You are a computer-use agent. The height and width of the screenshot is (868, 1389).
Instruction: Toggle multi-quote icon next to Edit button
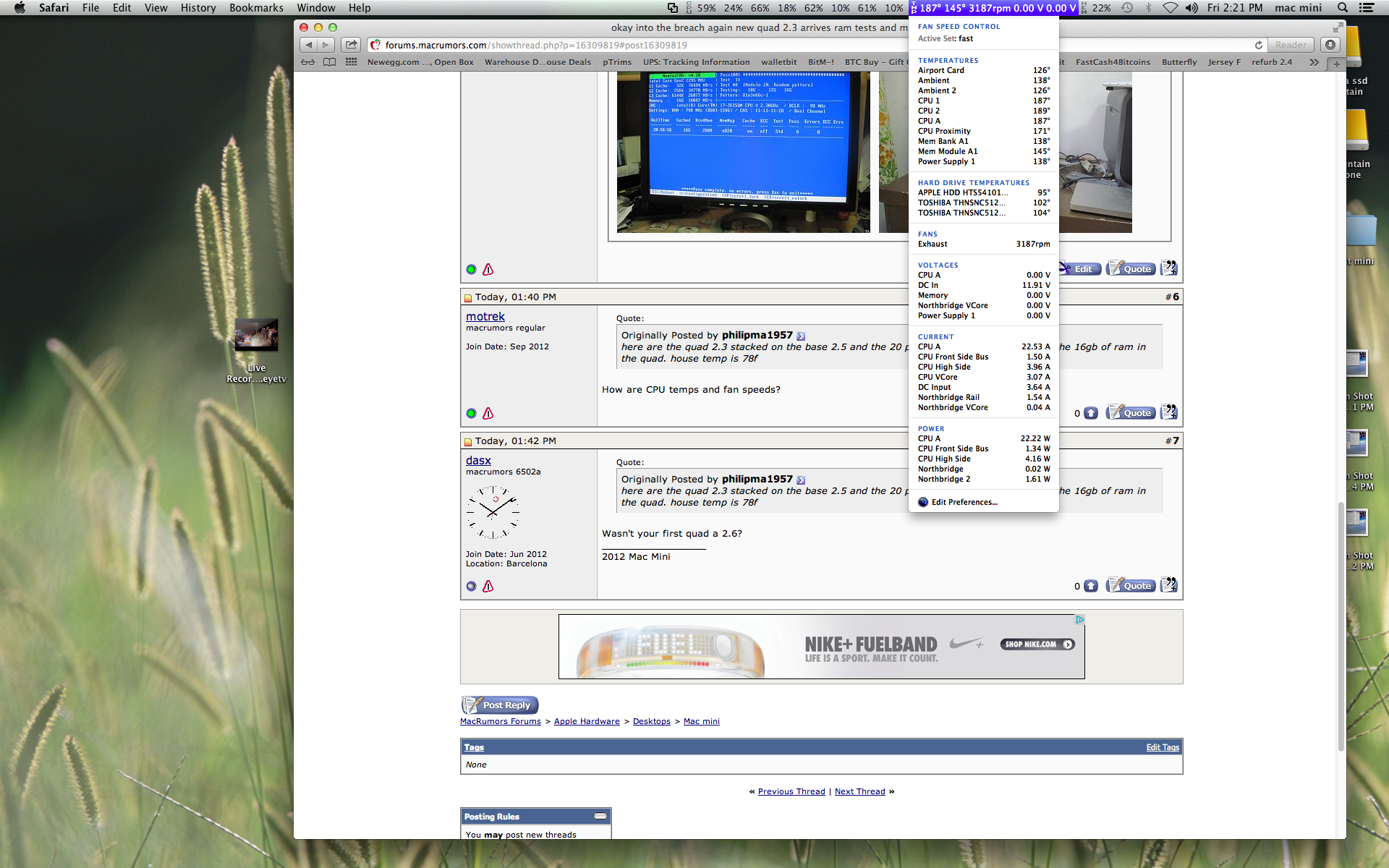[x=1169, y=268]
